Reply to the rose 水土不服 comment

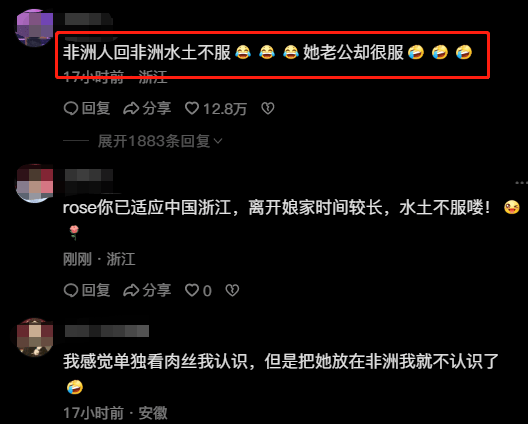[x=87, y=290]
